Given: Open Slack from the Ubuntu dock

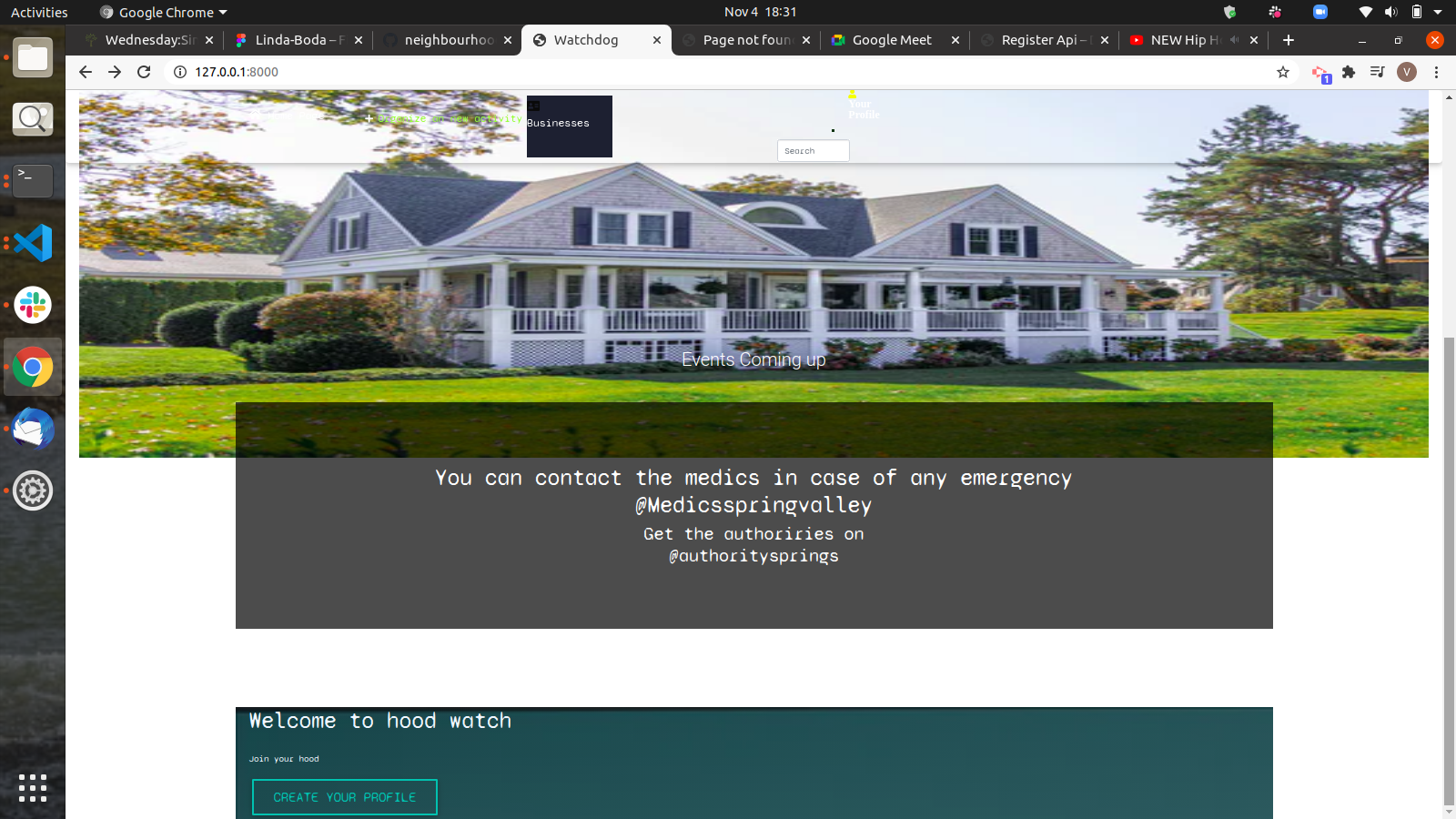Looking at the screenshot, I should click(x=33, y=305).
